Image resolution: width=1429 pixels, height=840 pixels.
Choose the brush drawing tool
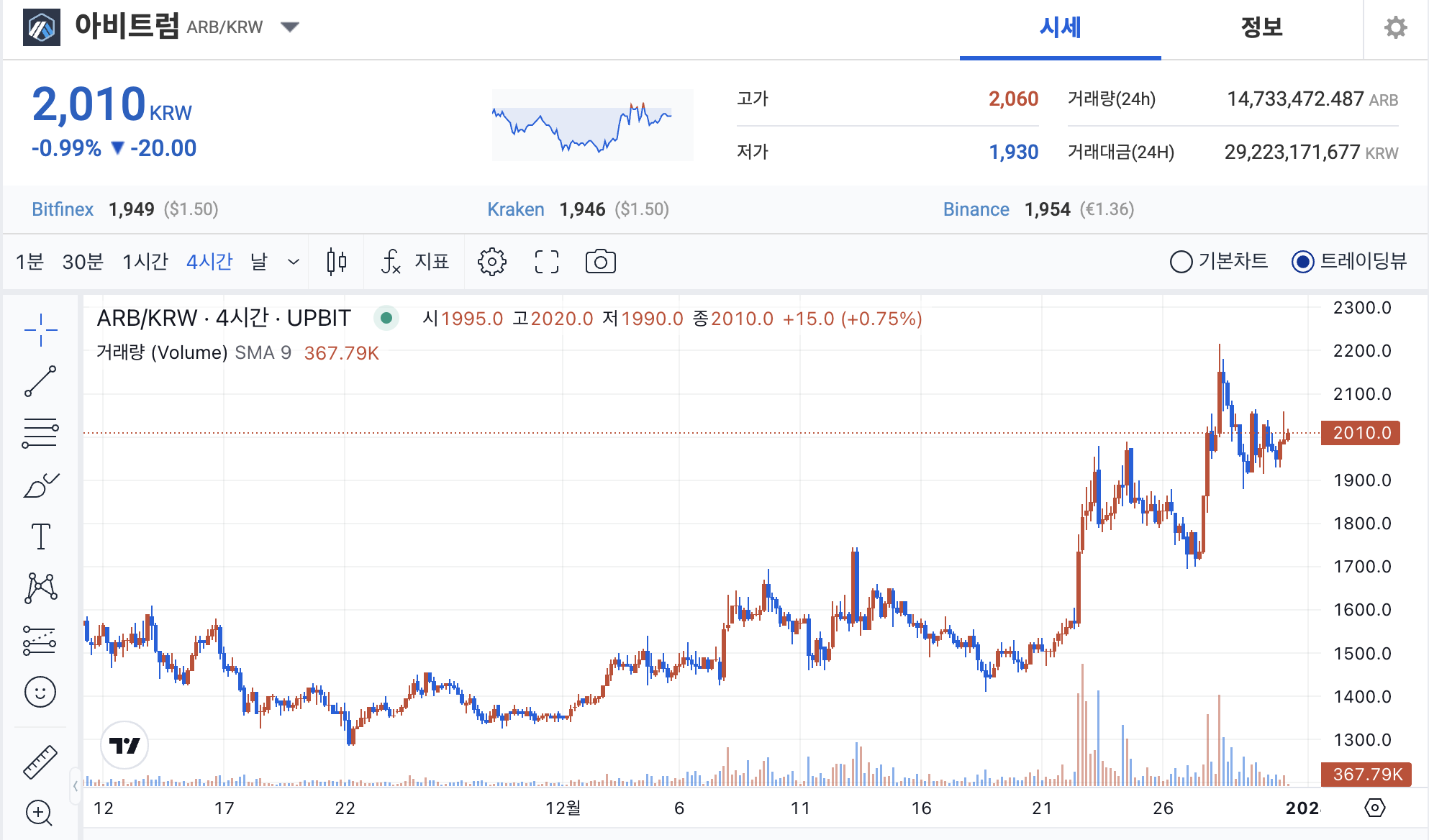(40, 486)
